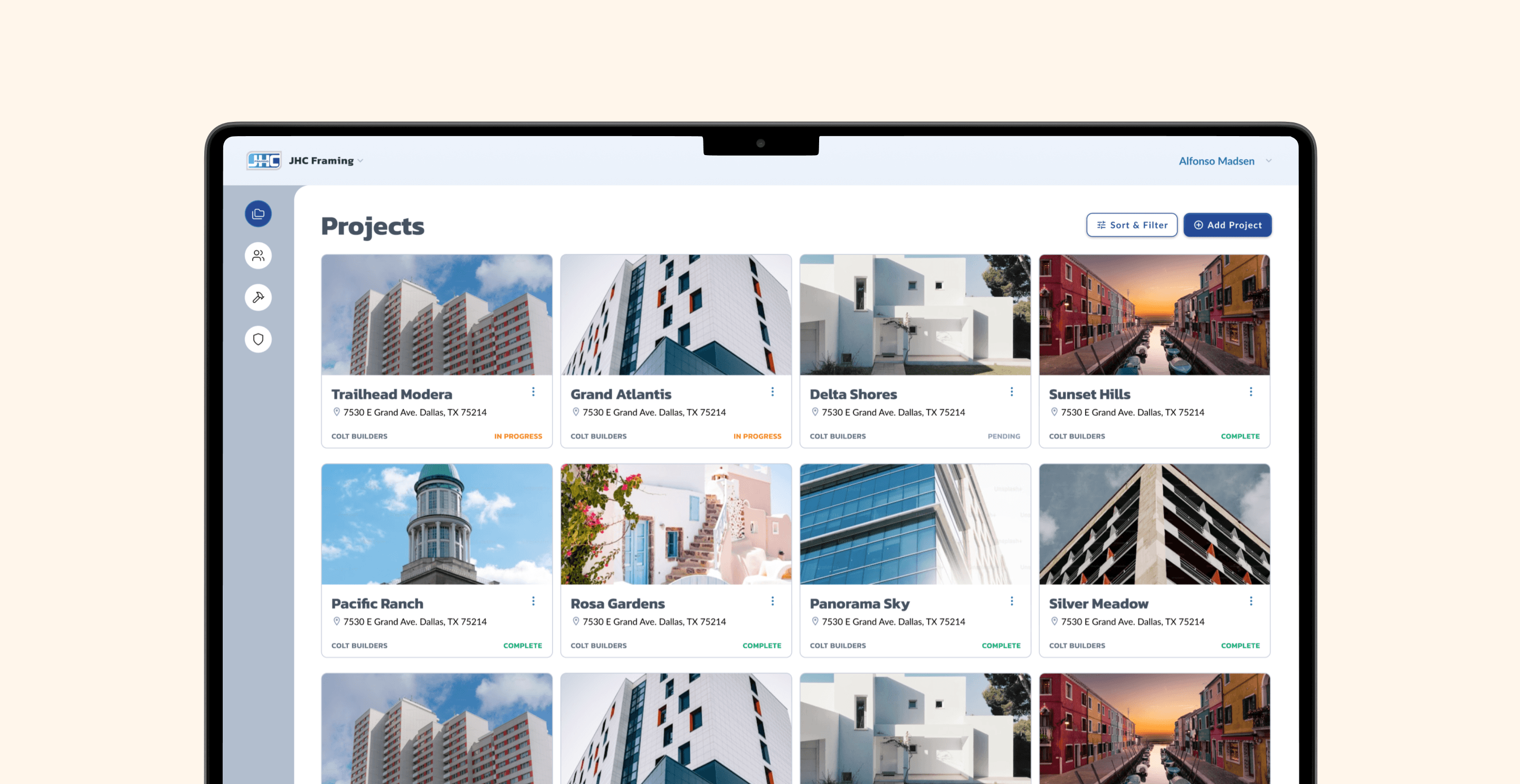Viewport: 1520px width, 784px height.
Task: Click COMPLETE status on Sunset Hills
Action: coord(1240,436)
